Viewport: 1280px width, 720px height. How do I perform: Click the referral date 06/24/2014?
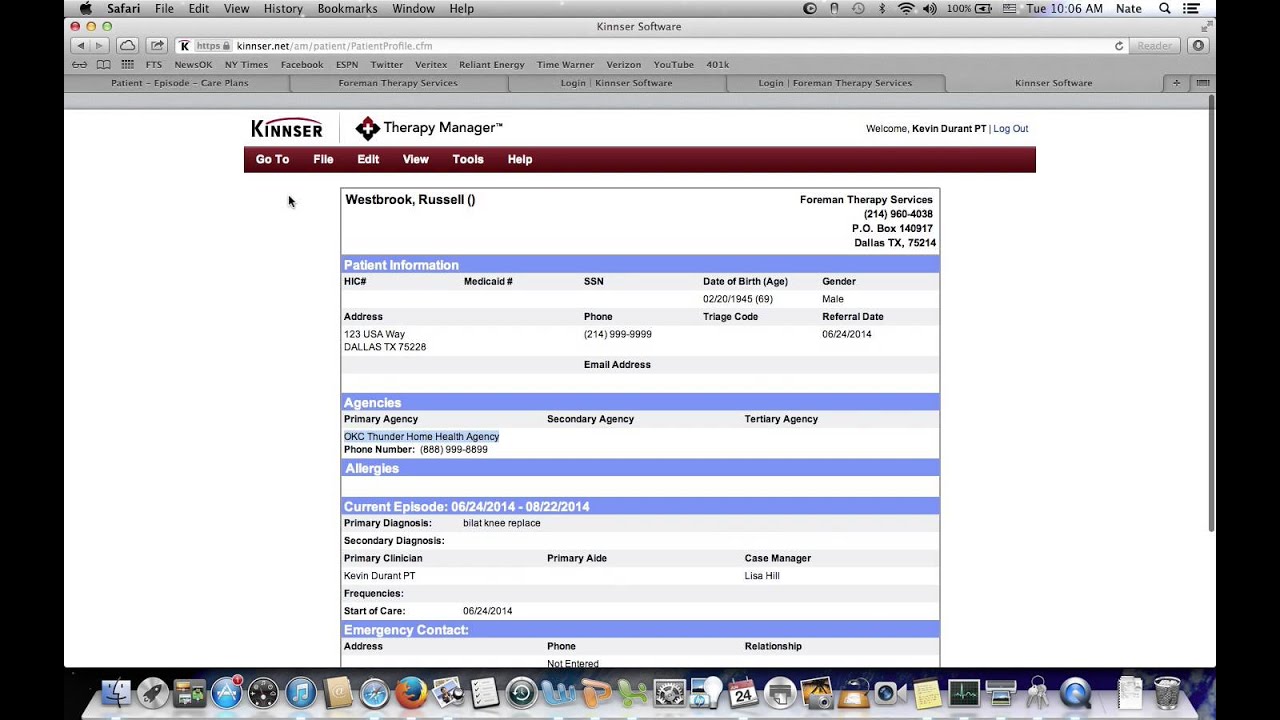point(847,334)
